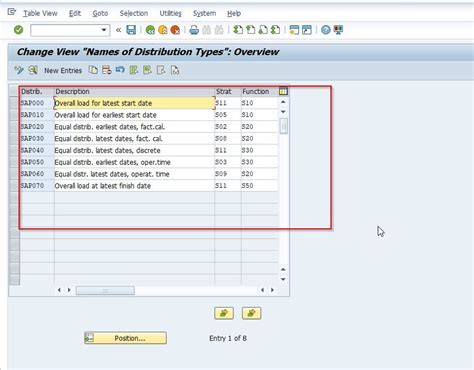Open the Table View menu

40,13
